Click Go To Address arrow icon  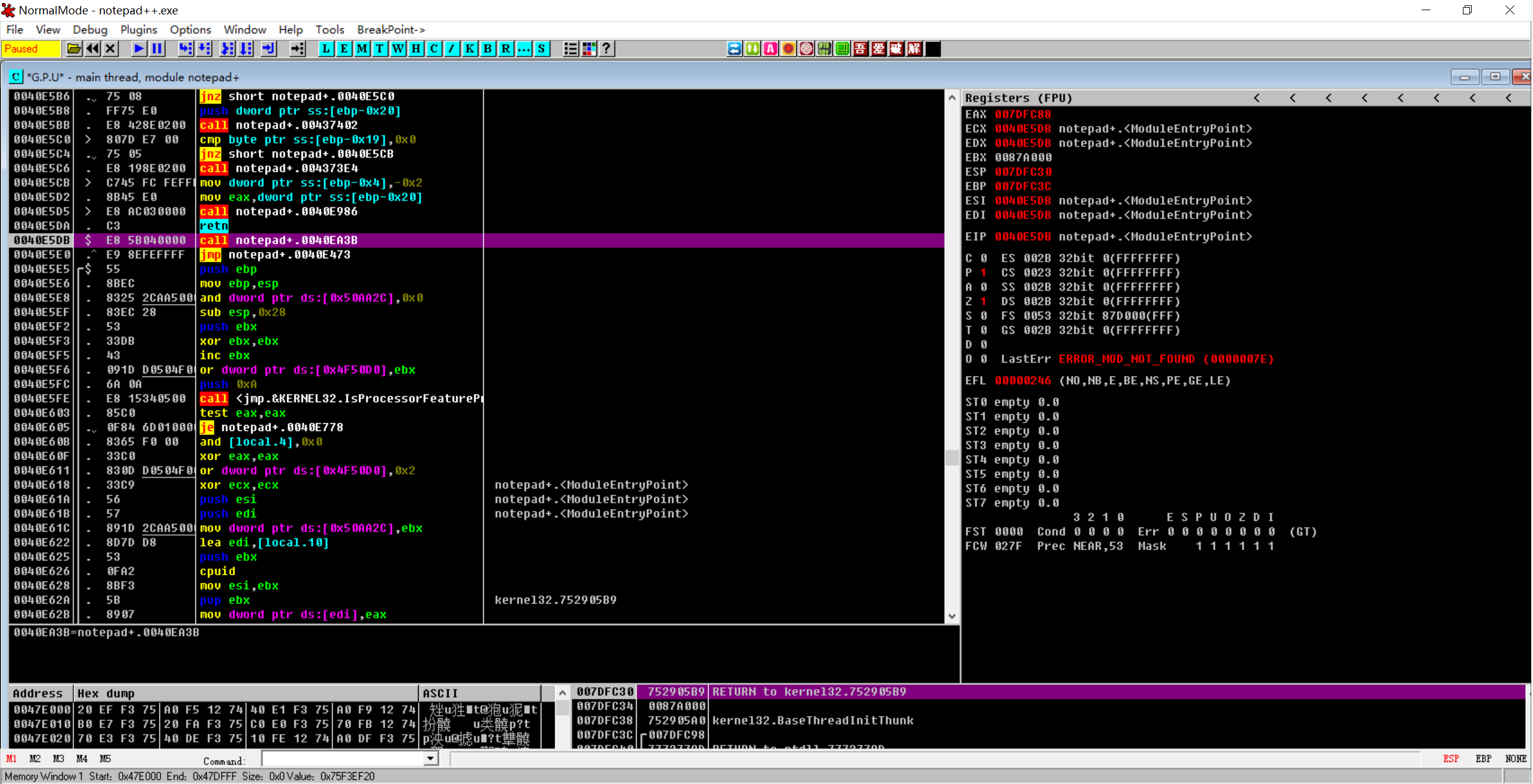[297, 49]
